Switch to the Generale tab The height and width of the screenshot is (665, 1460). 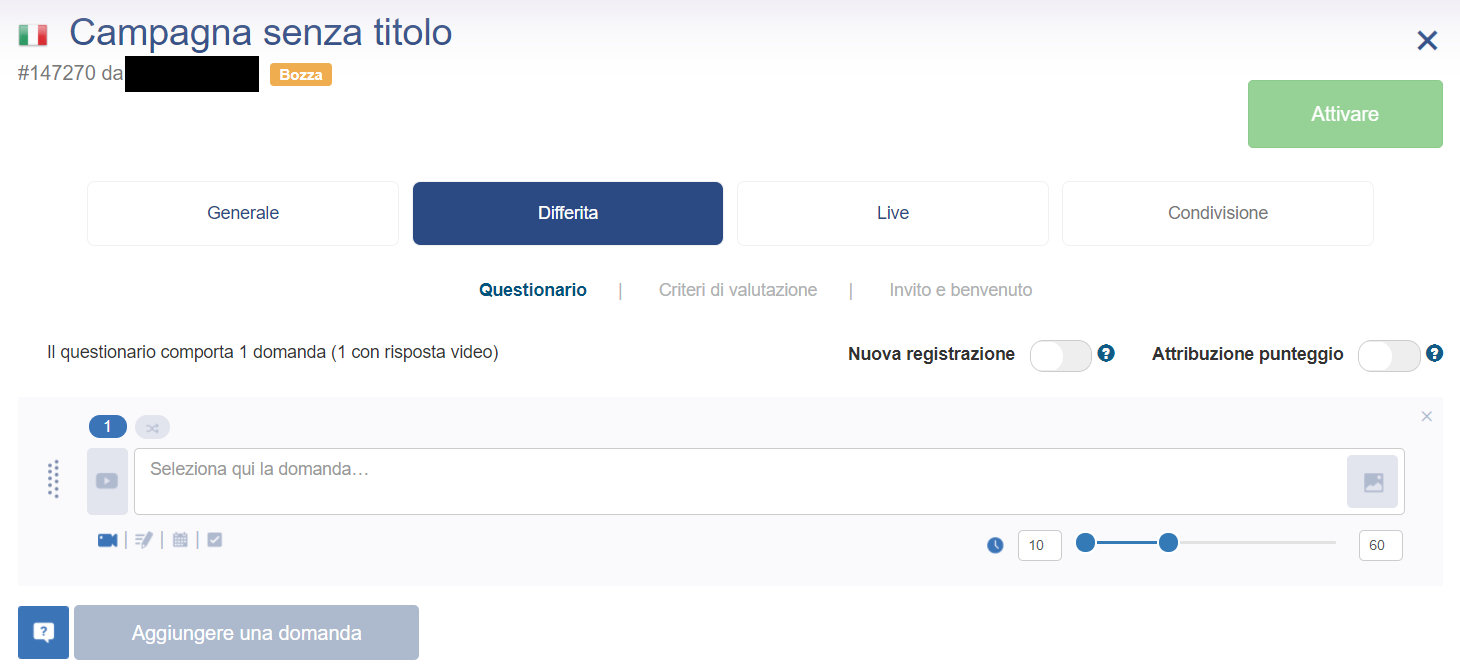coord(243,213)
